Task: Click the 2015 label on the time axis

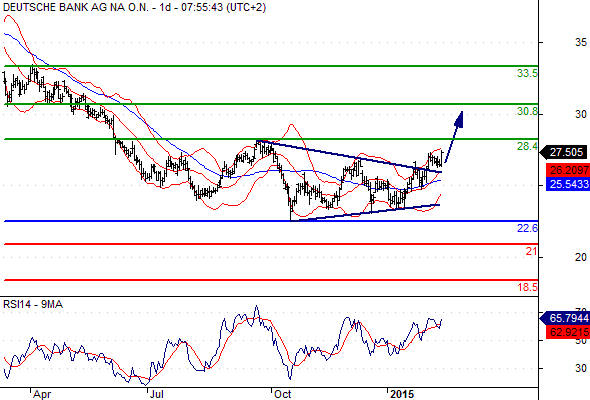Action: point(402,394)
